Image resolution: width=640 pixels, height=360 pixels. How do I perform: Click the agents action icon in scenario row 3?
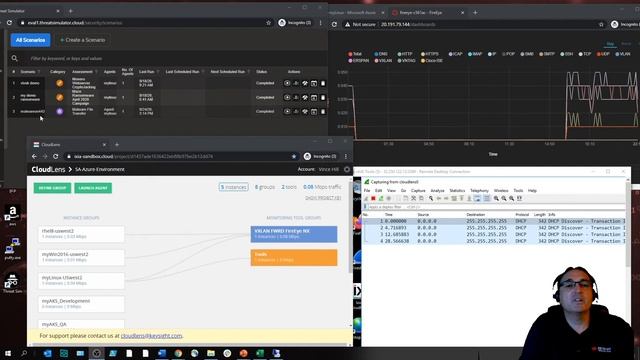(x=296, y=111)
